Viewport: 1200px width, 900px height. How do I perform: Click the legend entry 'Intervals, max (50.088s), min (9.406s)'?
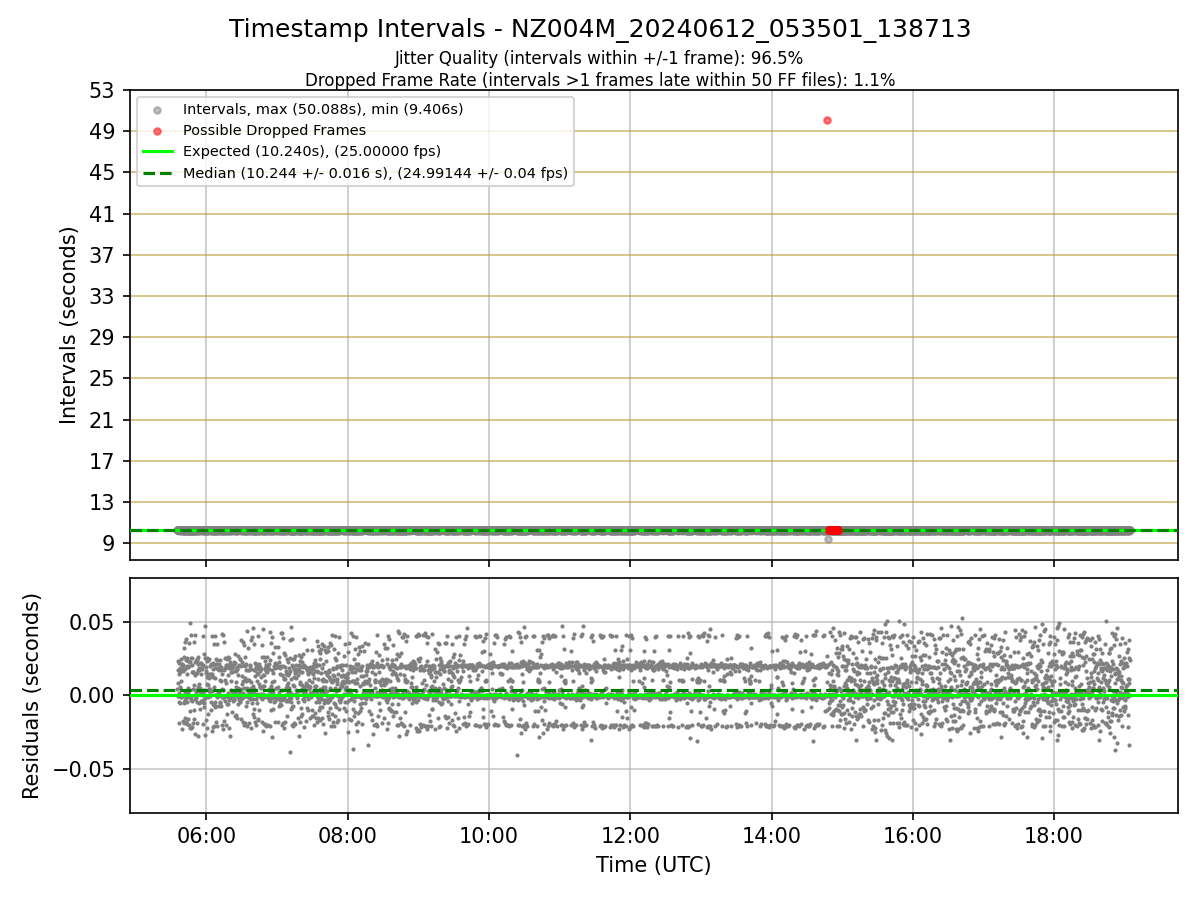pos(323,109)
